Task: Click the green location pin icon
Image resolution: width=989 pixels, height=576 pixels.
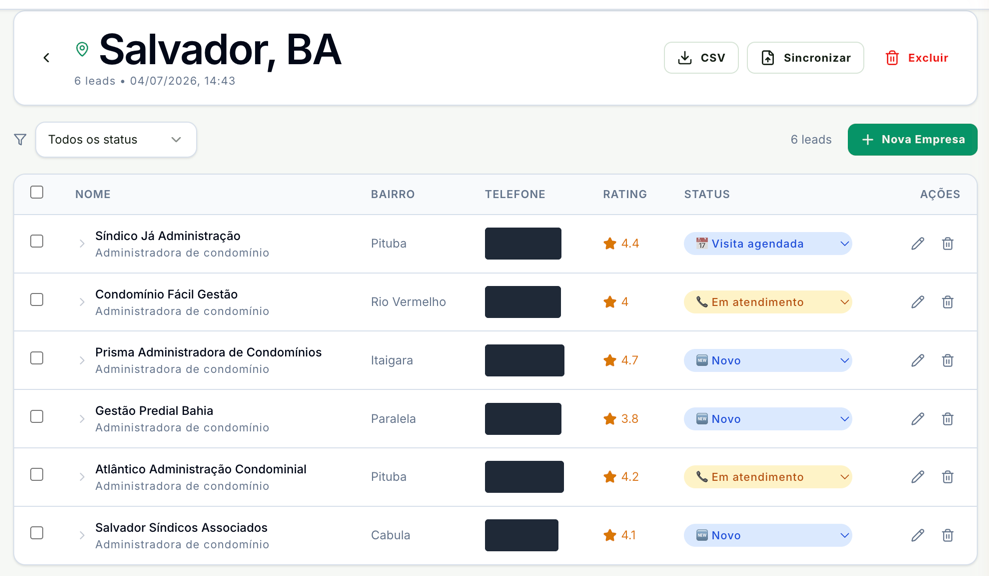Action: point(82,49)
